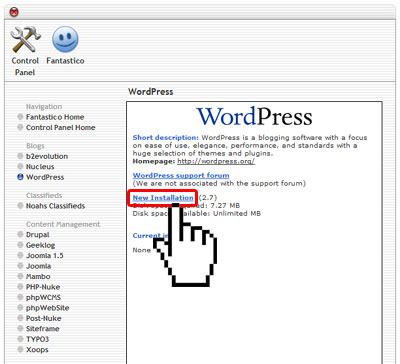Close the window with red button
The image size is (400, 364).
14,12
